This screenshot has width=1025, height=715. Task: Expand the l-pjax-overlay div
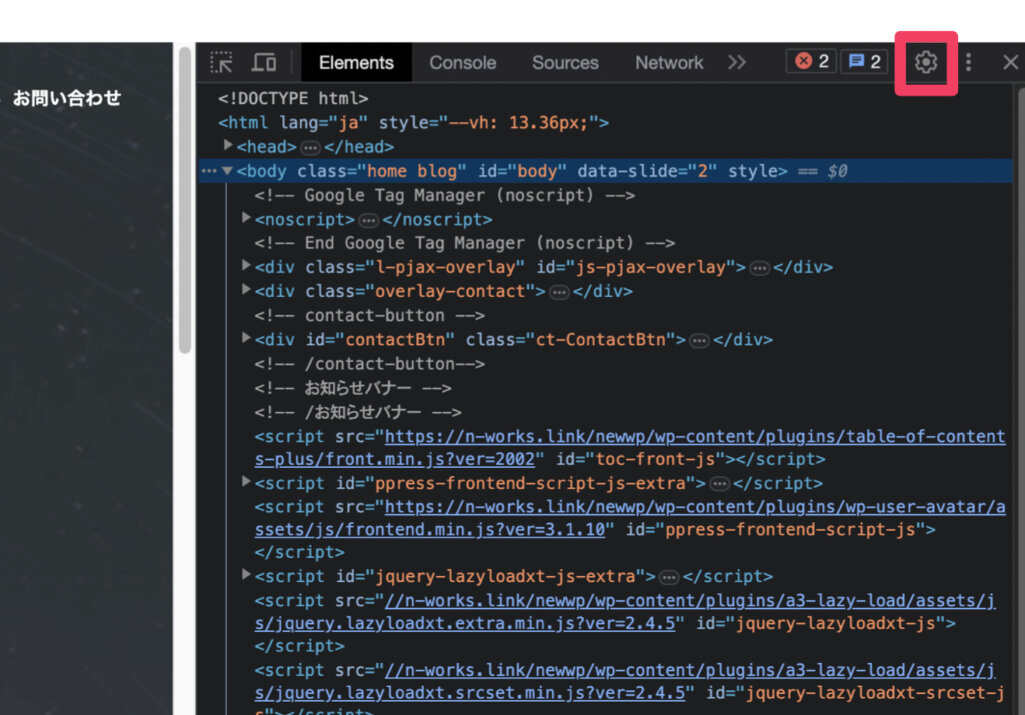(x=248, y=266)
